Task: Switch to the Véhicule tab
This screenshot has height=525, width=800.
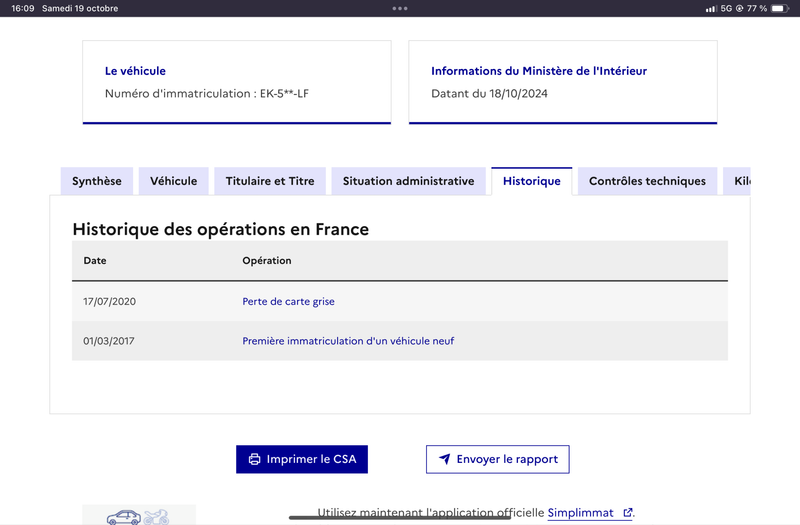Action: (x=173, y=181)
